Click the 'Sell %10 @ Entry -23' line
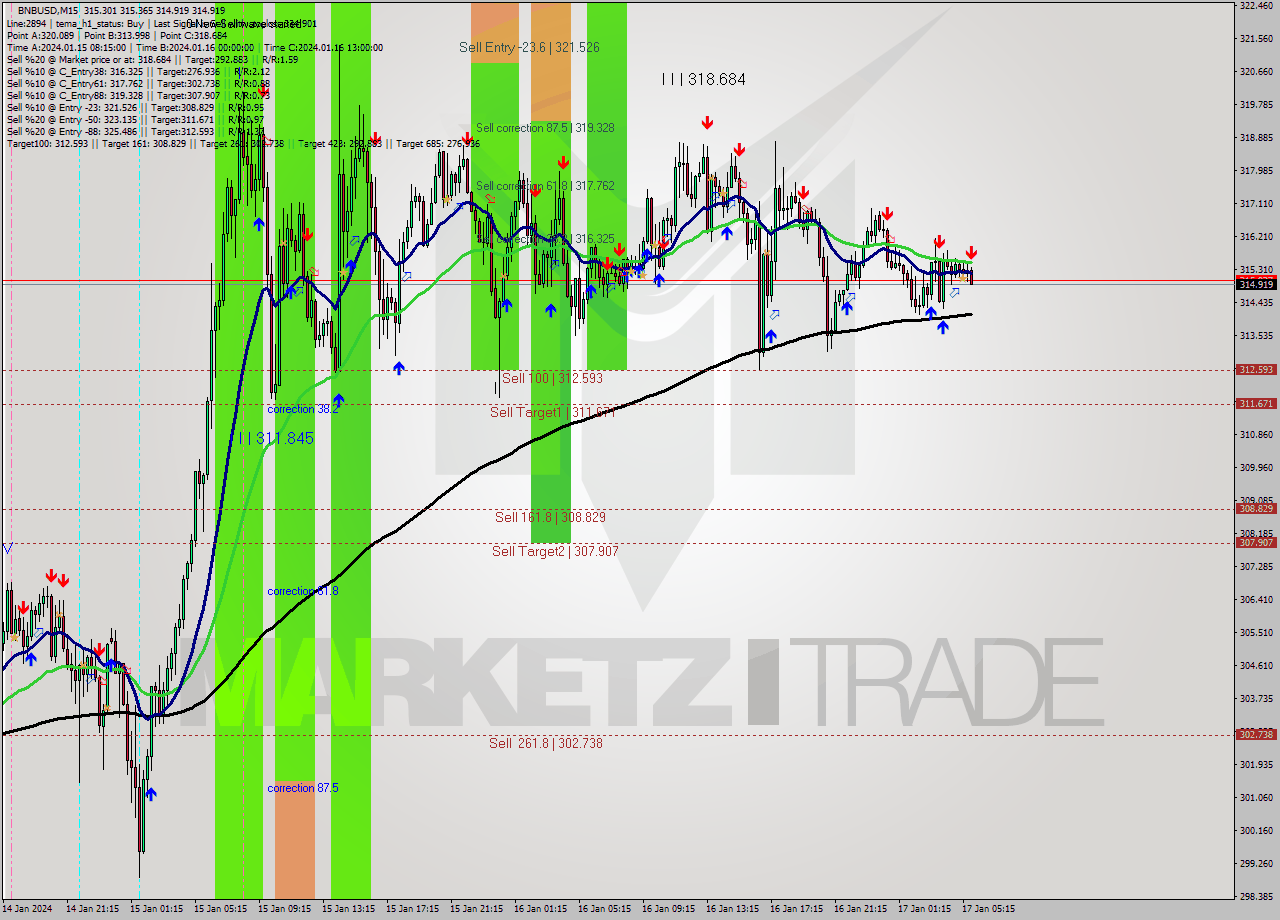The width and height of the screenshot is (1280, 920). (x=135, y=107)
